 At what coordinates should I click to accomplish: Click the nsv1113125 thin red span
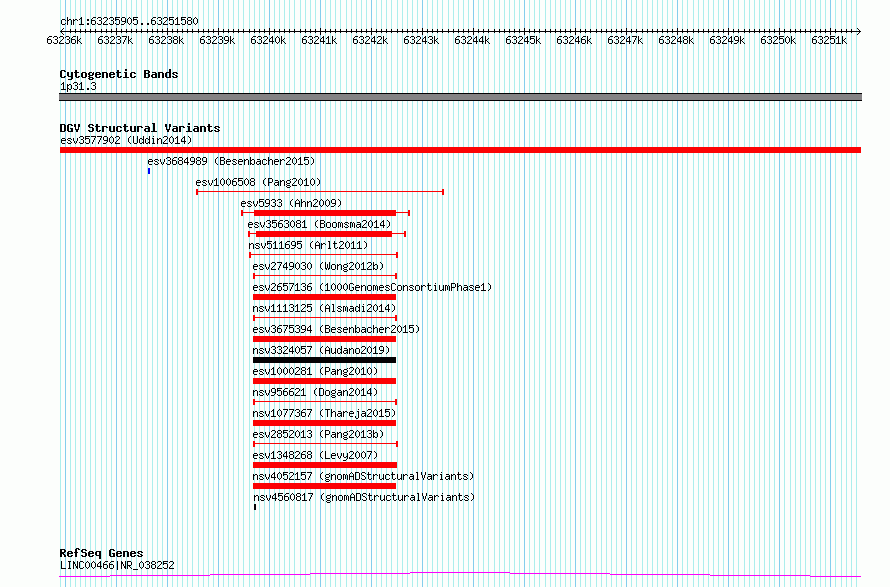[x=325, y=318]
